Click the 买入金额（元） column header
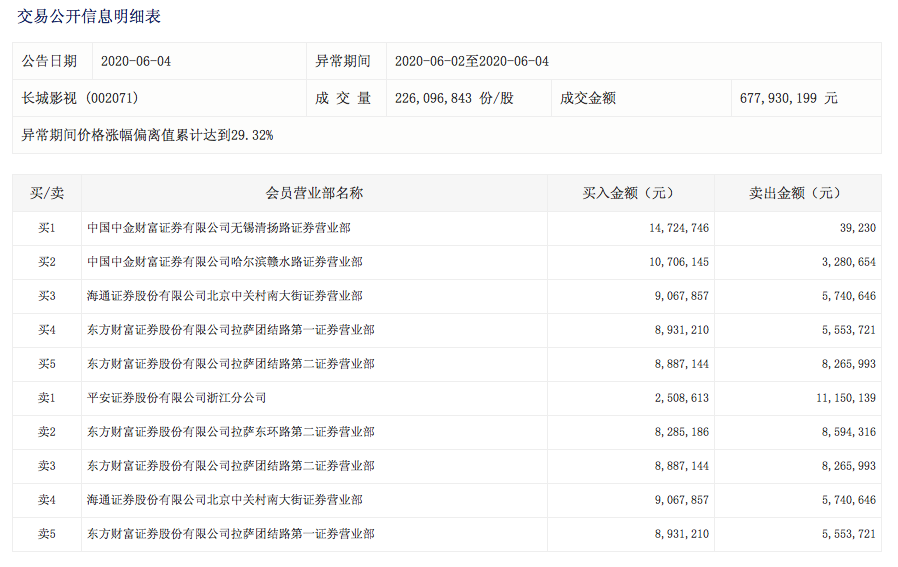The height and width of the screenshot is (567, 898). coord(630,193)
